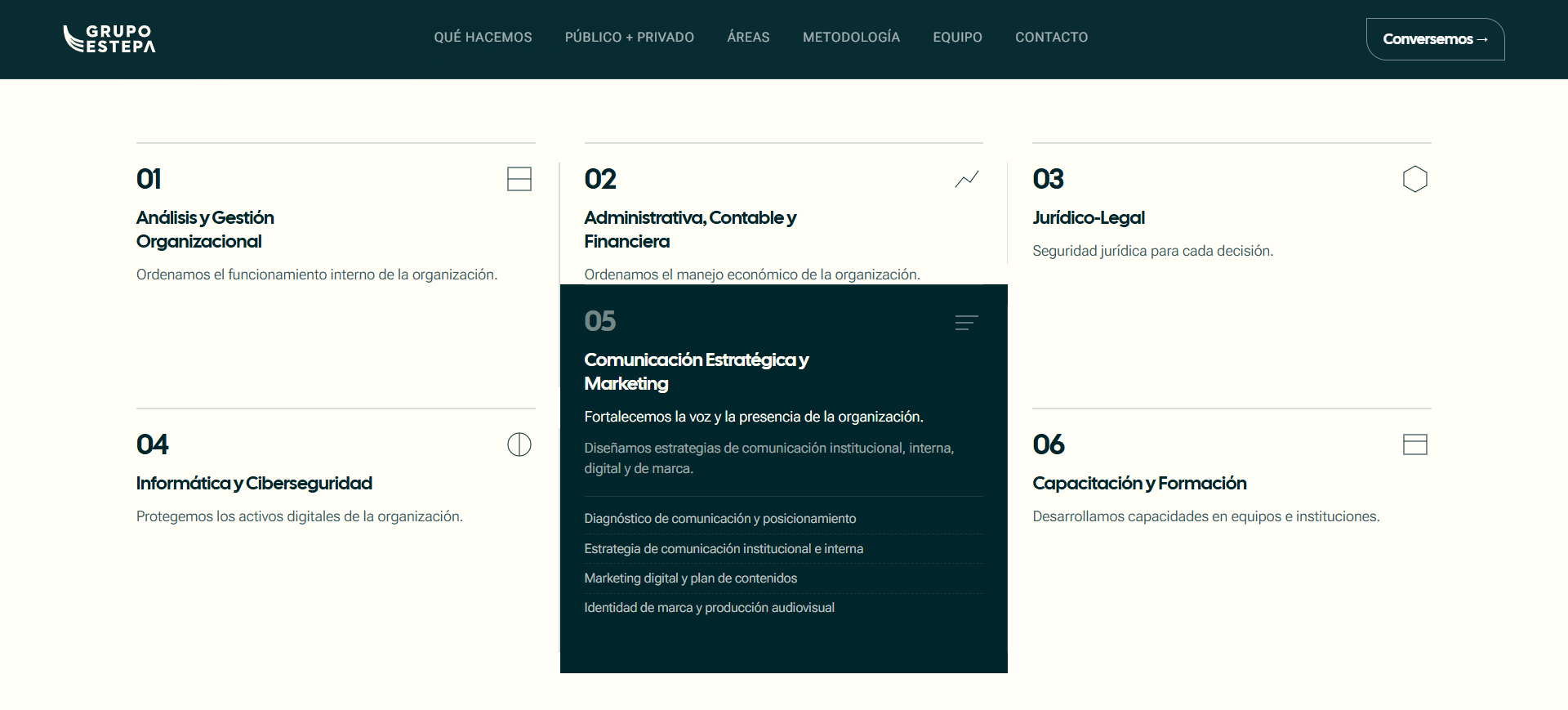Click the window icon in card 06
1568x710 pixels.
[x=1415, y=444]
